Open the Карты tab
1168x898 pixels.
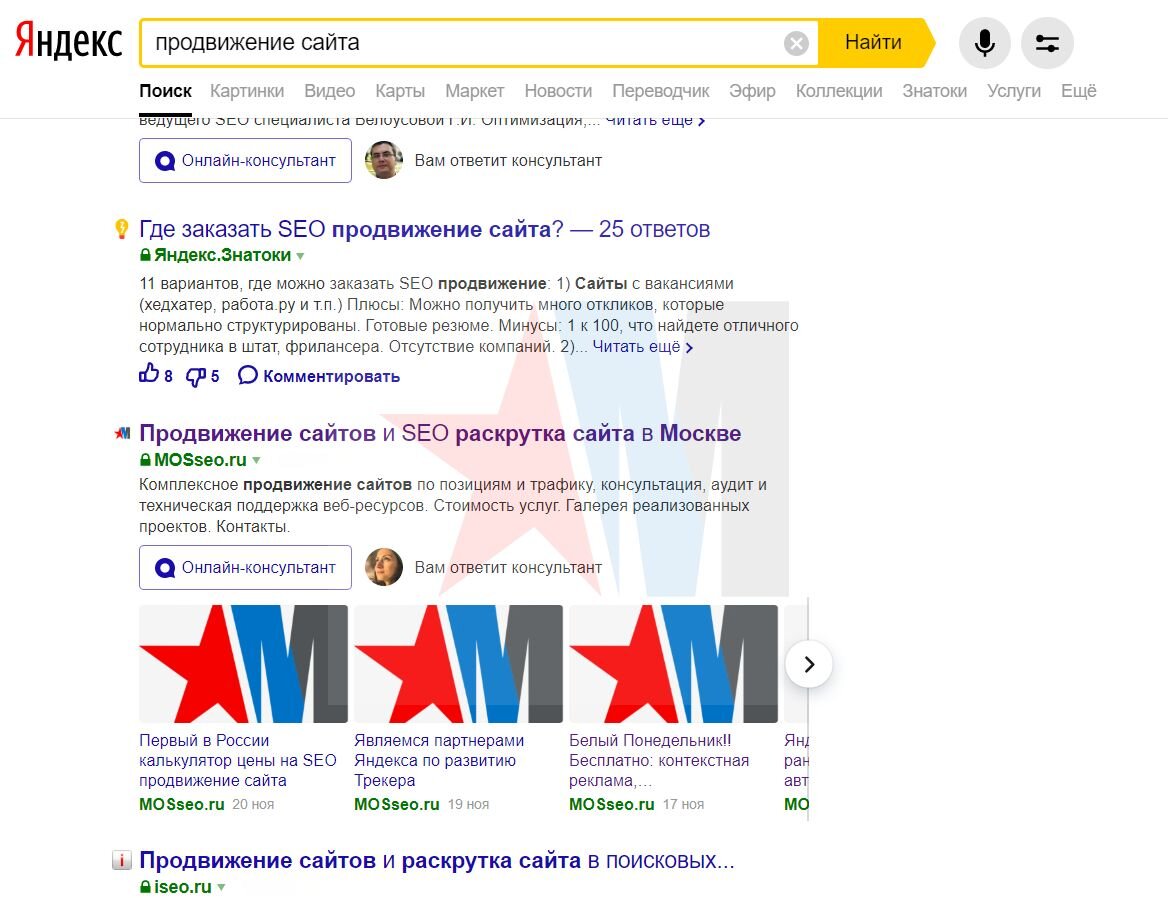coord(400,91)
